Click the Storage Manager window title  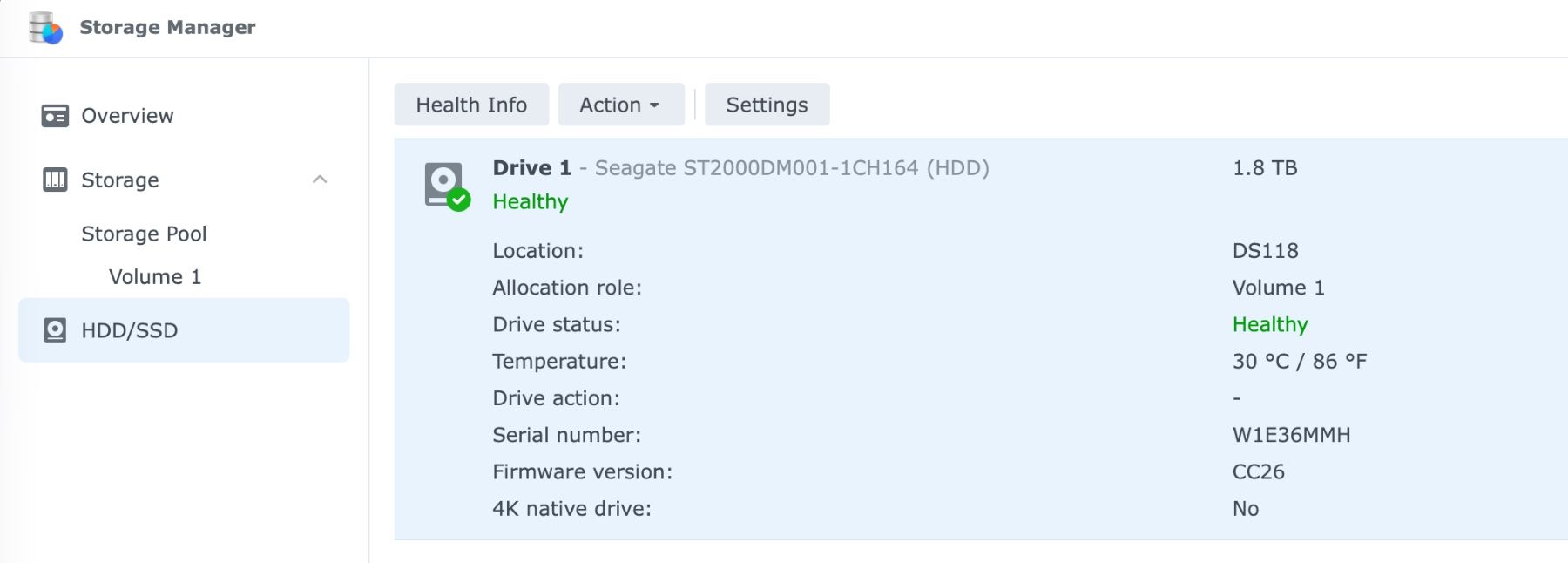167,27
